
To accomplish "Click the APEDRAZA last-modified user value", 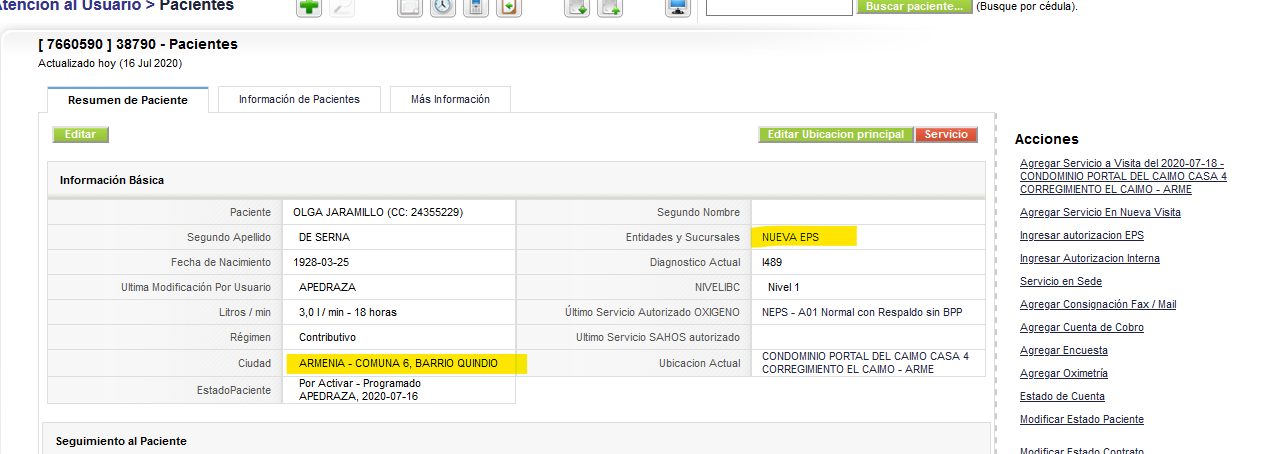I will click(327, 287).
